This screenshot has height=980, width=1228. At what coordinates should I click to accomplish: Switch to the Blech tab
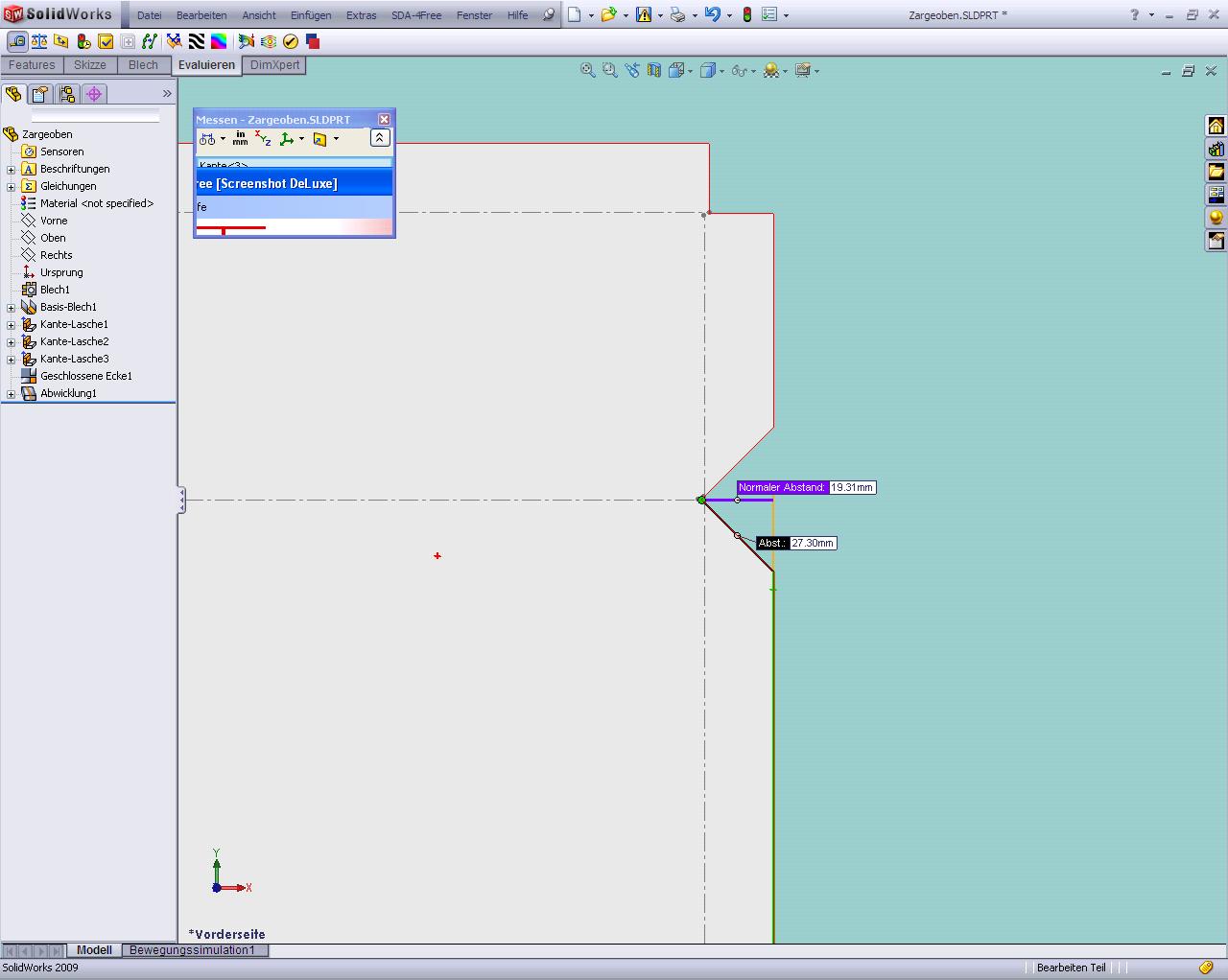pyautogui.click(x=143, y=65)
